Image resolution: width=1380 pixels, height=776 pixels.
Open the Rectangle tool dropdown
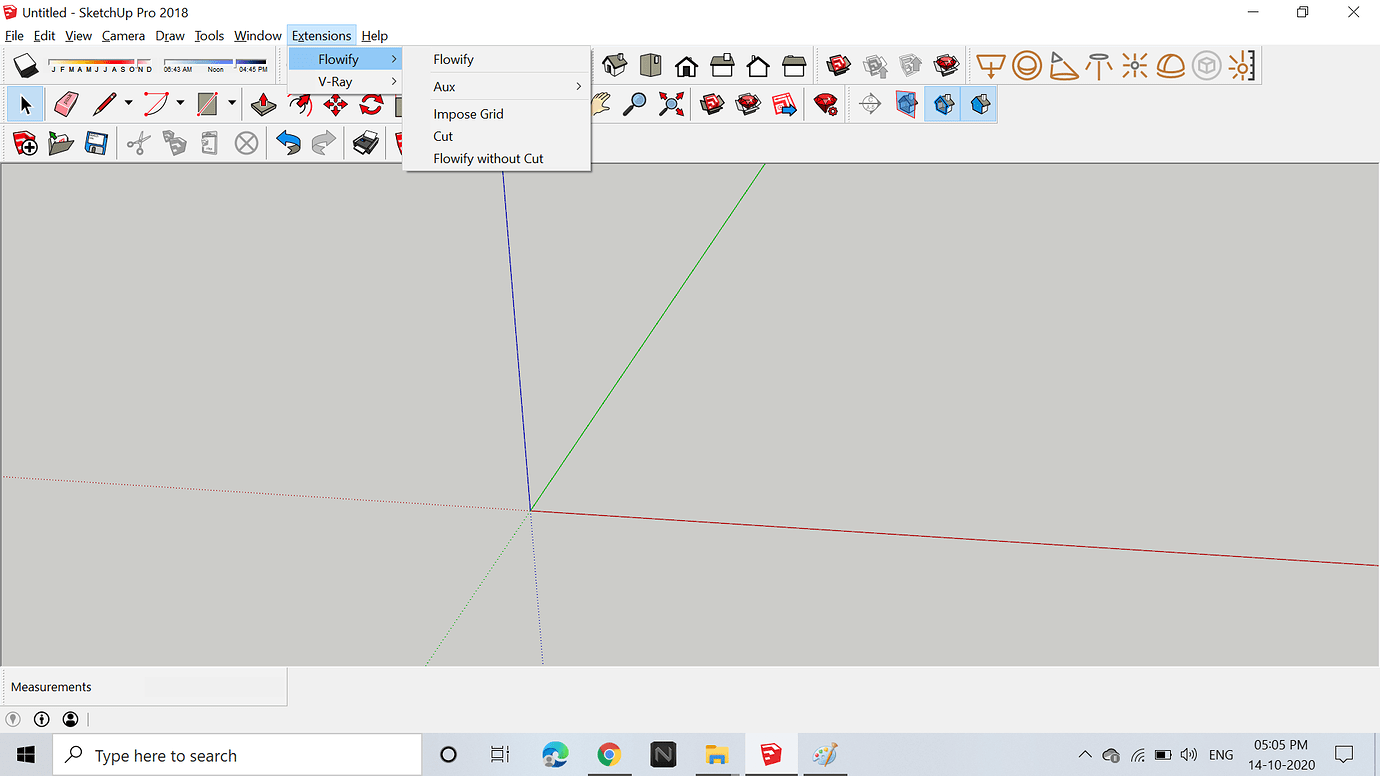231,103
